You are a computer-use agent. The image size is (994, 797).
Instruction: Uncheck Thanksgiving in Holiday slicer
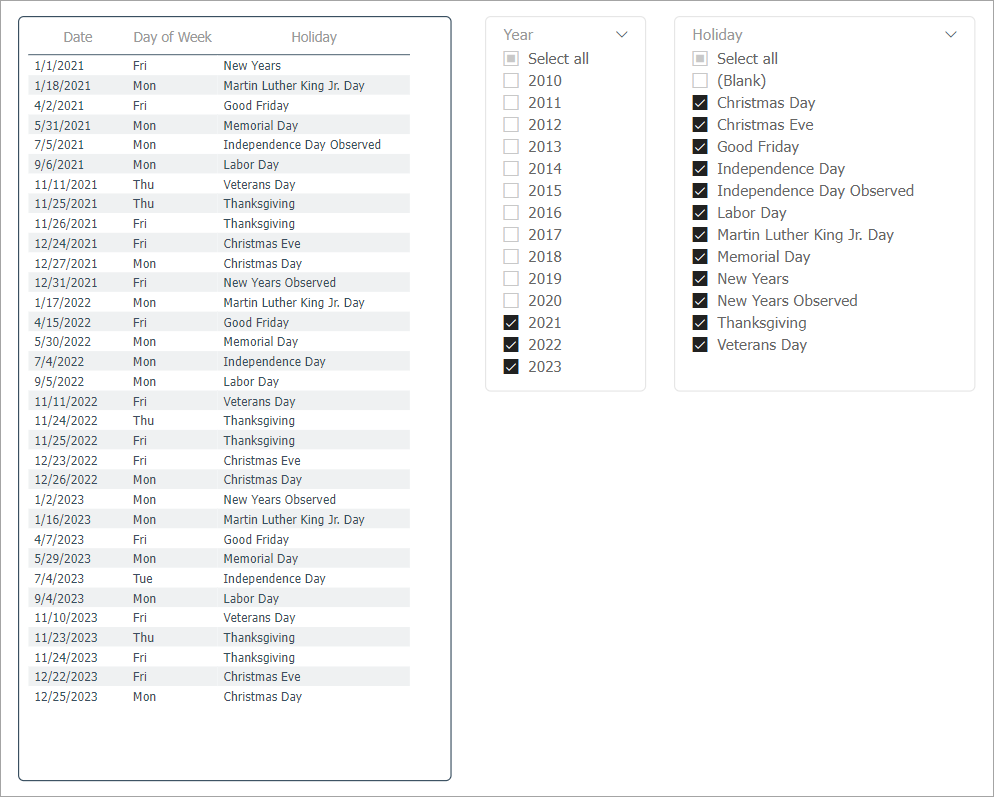700,323
